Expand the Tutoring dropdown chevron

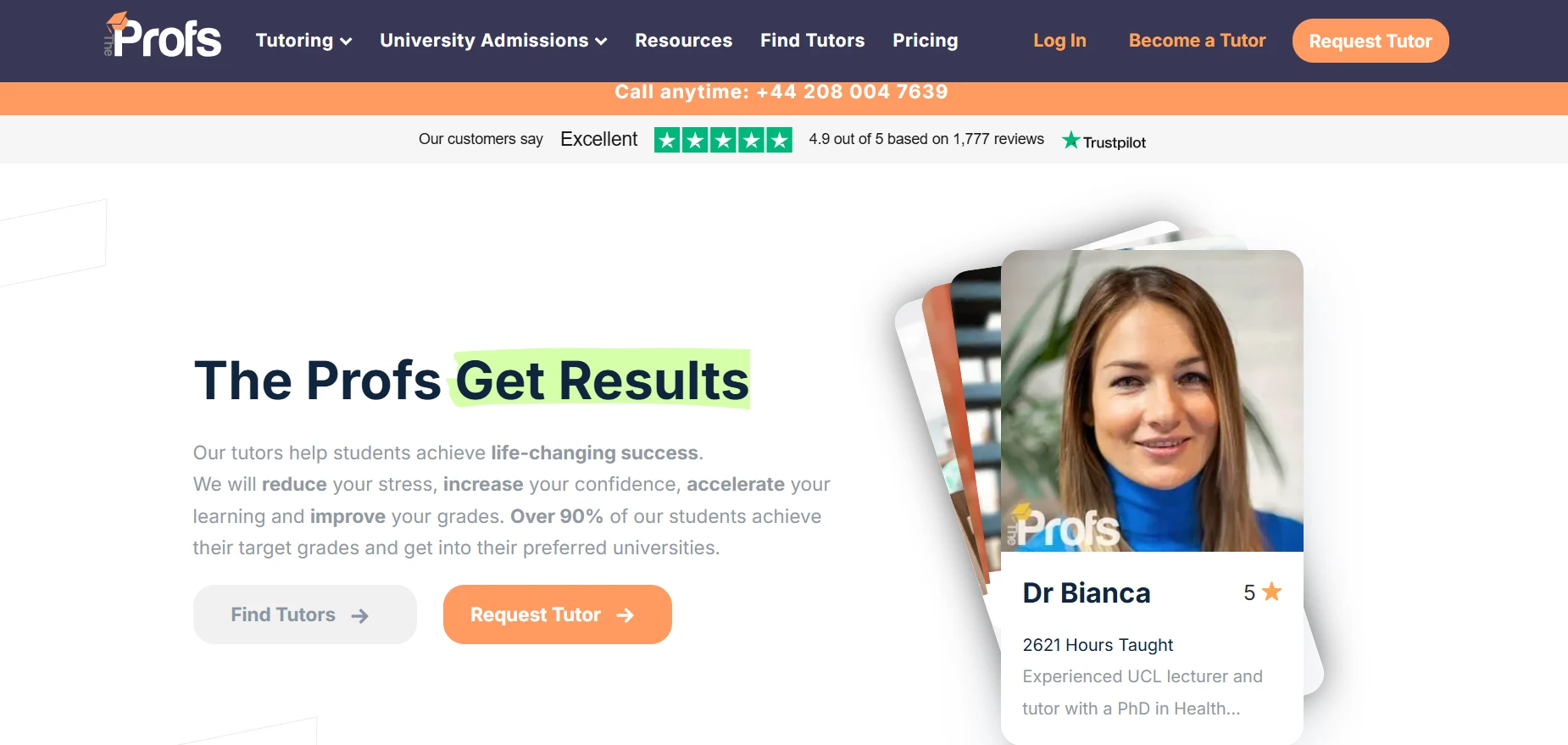coord(346,42)
